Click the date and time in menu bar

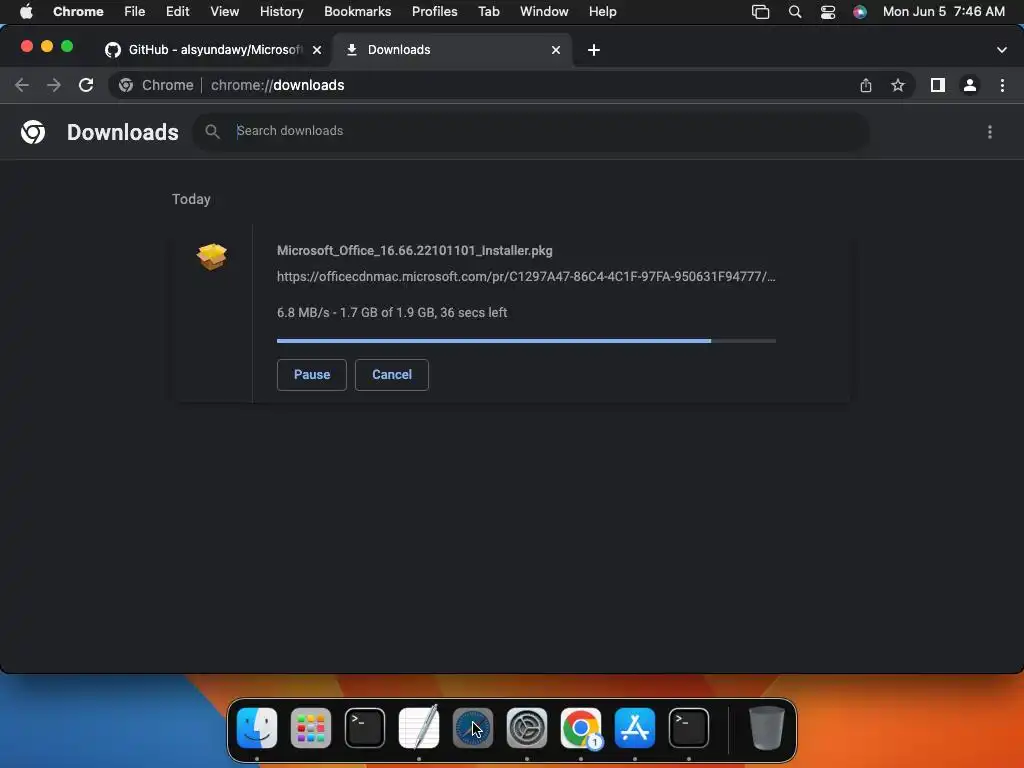click(944, 12)
